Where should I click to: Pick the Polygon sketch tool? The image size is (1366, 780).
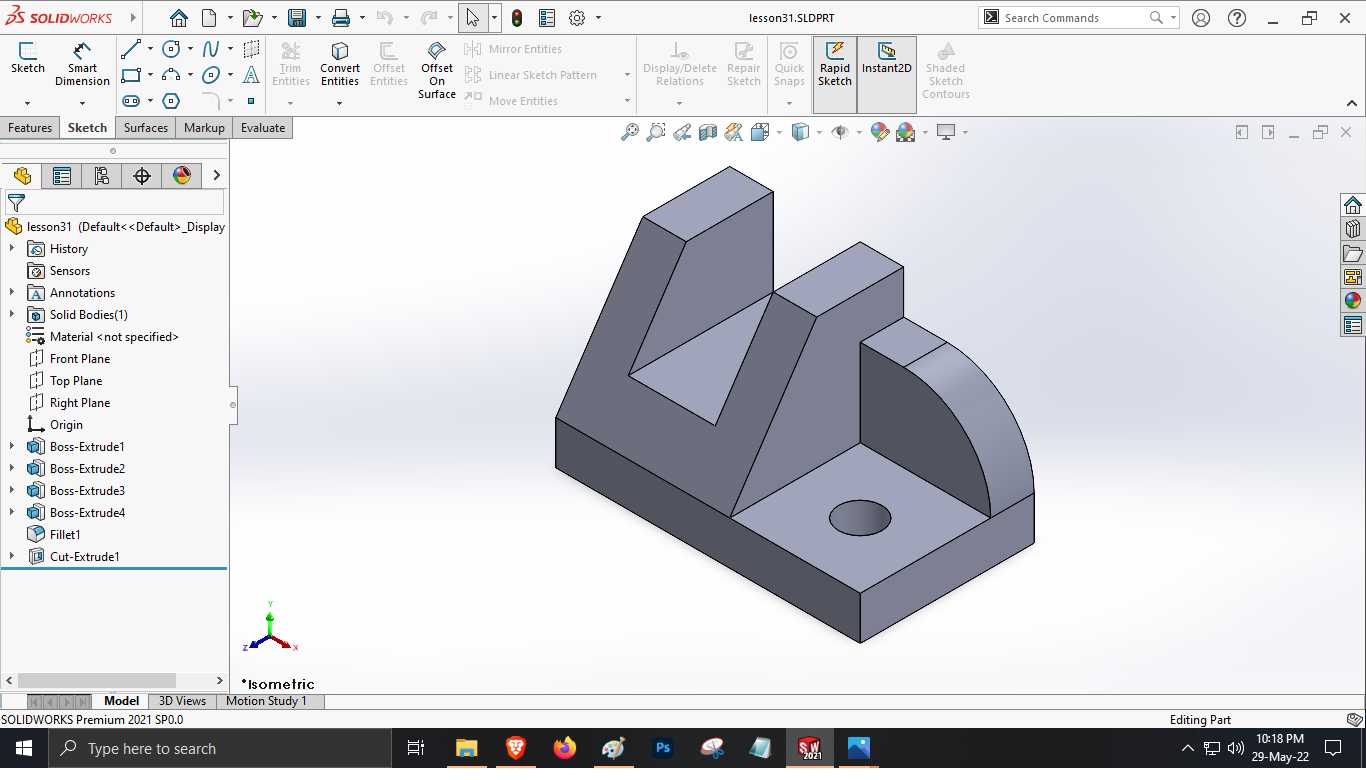coord(171,101)
